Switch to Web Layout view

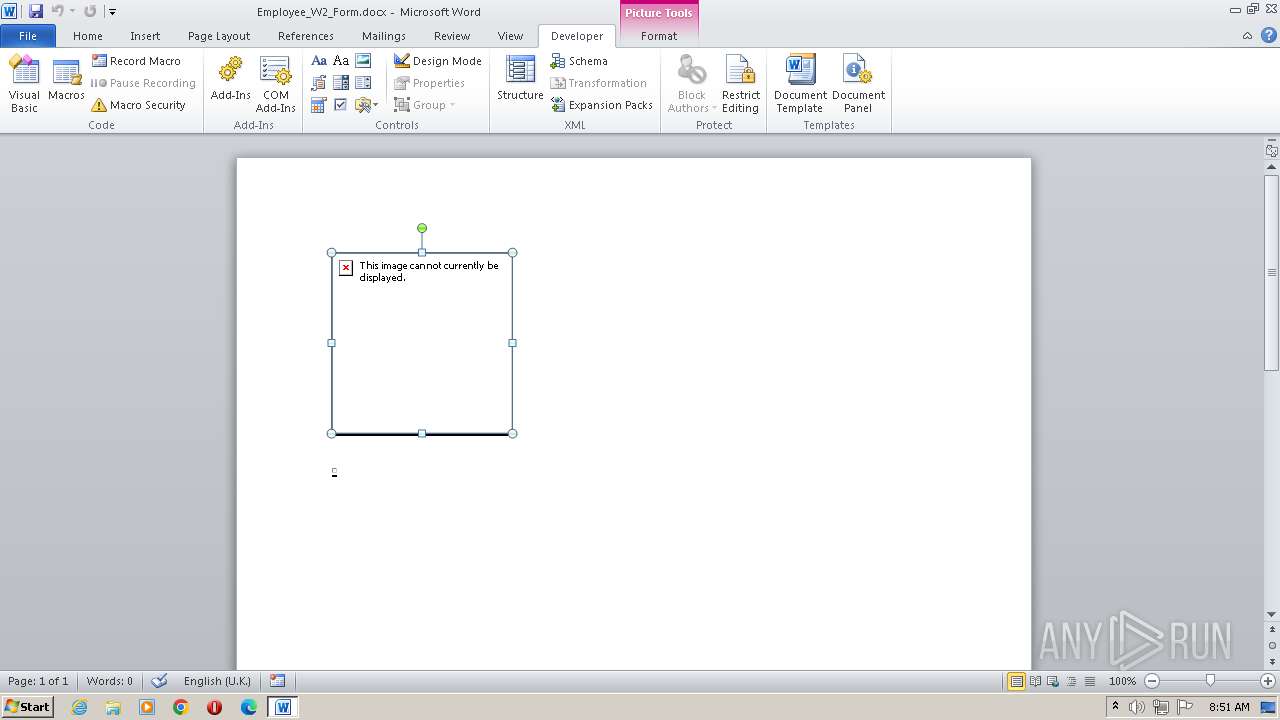click(x=1053, y=681)
